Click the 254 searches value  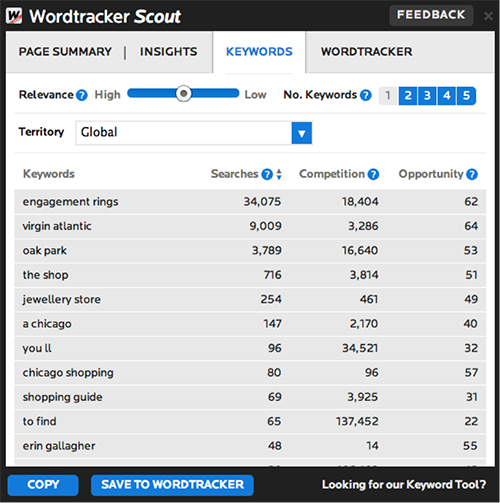click(271, 299)
